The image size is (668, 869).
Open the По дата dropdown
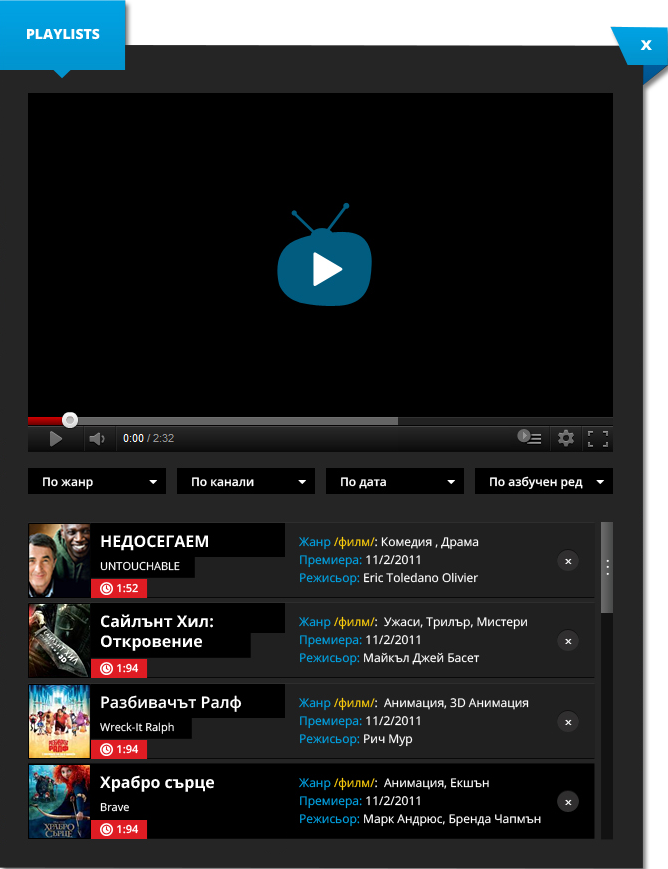coord(395,482)
